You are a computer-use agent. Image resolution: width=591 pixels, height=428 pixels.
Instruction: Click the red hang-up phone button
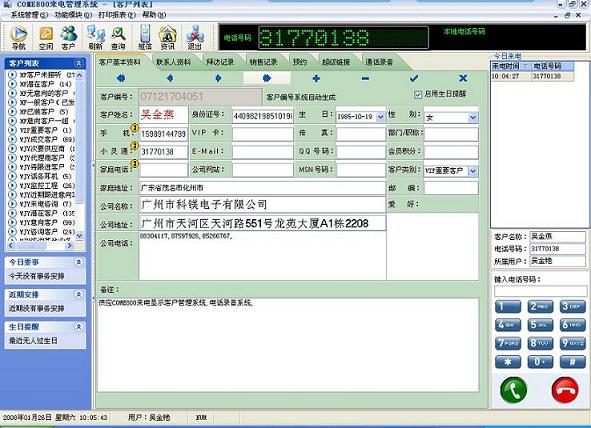tap(565, 390)
